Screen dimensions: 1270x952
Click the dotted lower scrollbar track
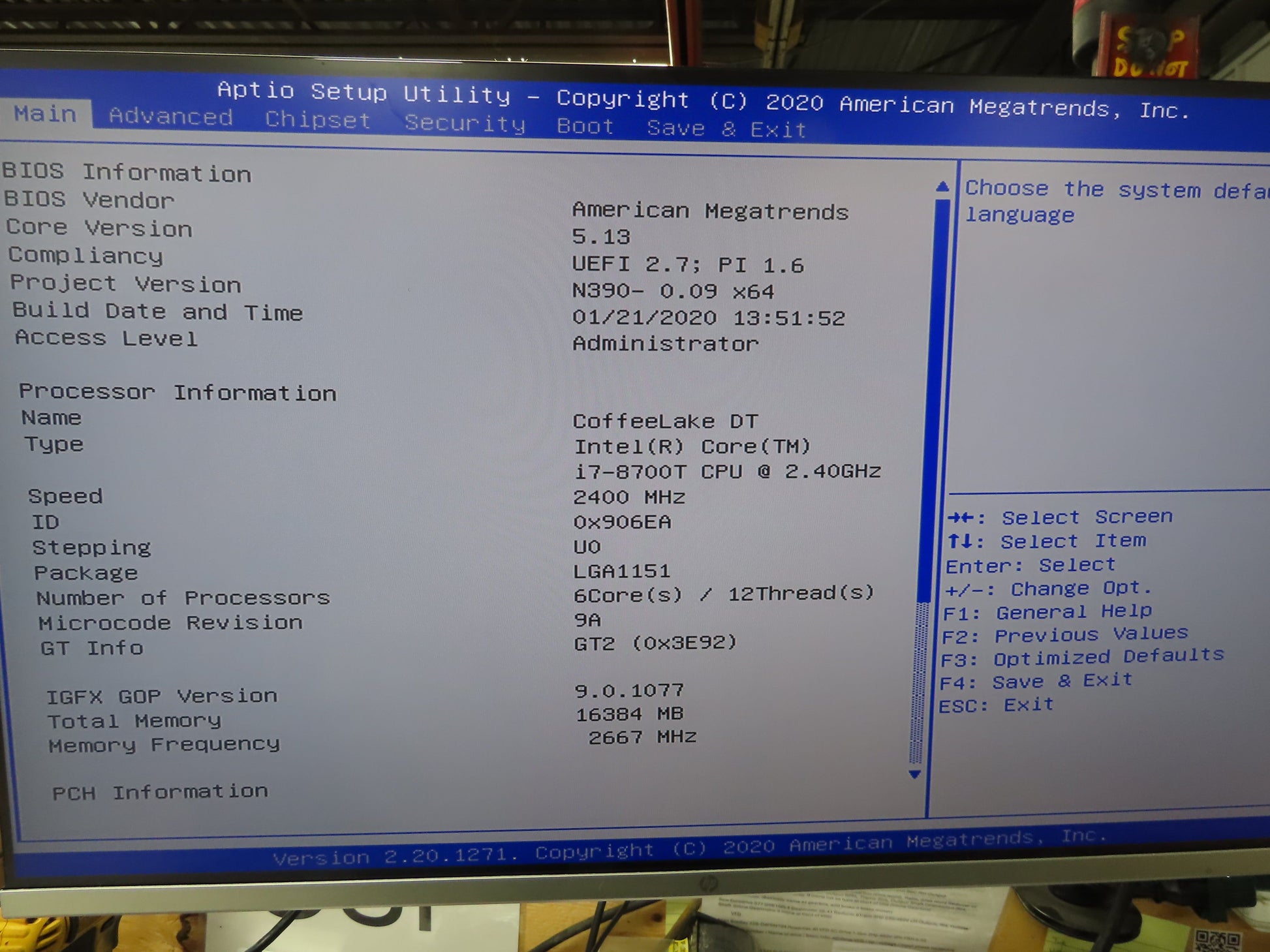(919, 682)
